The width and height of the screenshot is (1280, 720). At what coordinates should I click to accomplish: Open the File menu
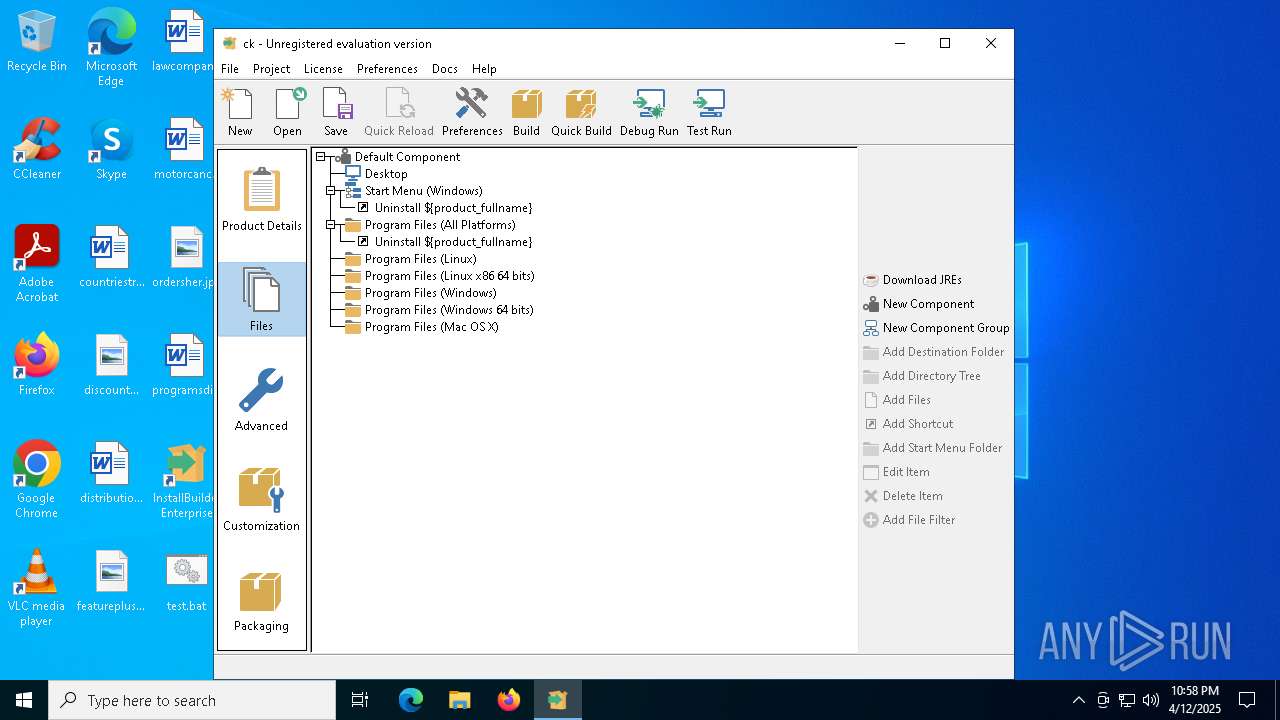click(x=230, y=69)
